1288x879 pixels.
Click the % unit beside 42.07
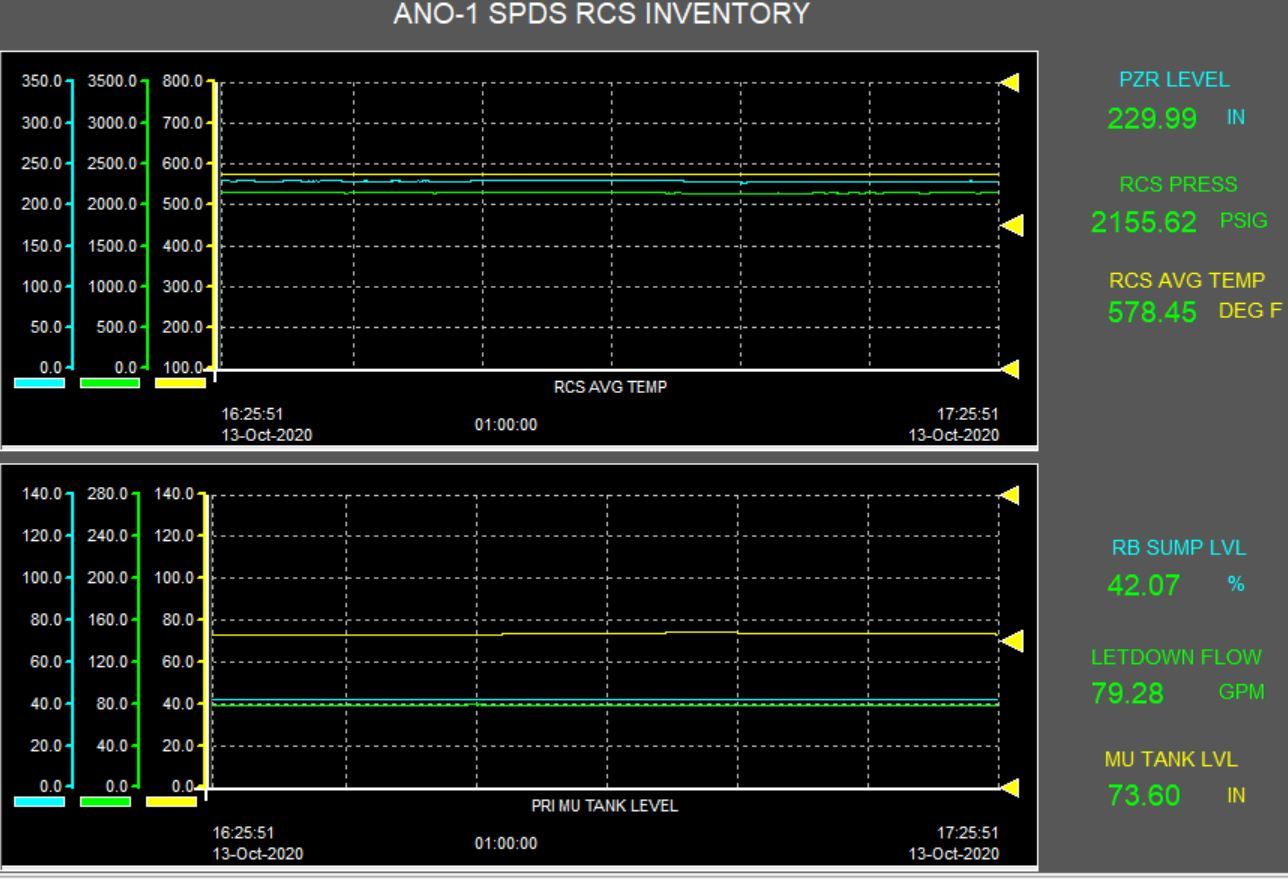pos(1236,585)
